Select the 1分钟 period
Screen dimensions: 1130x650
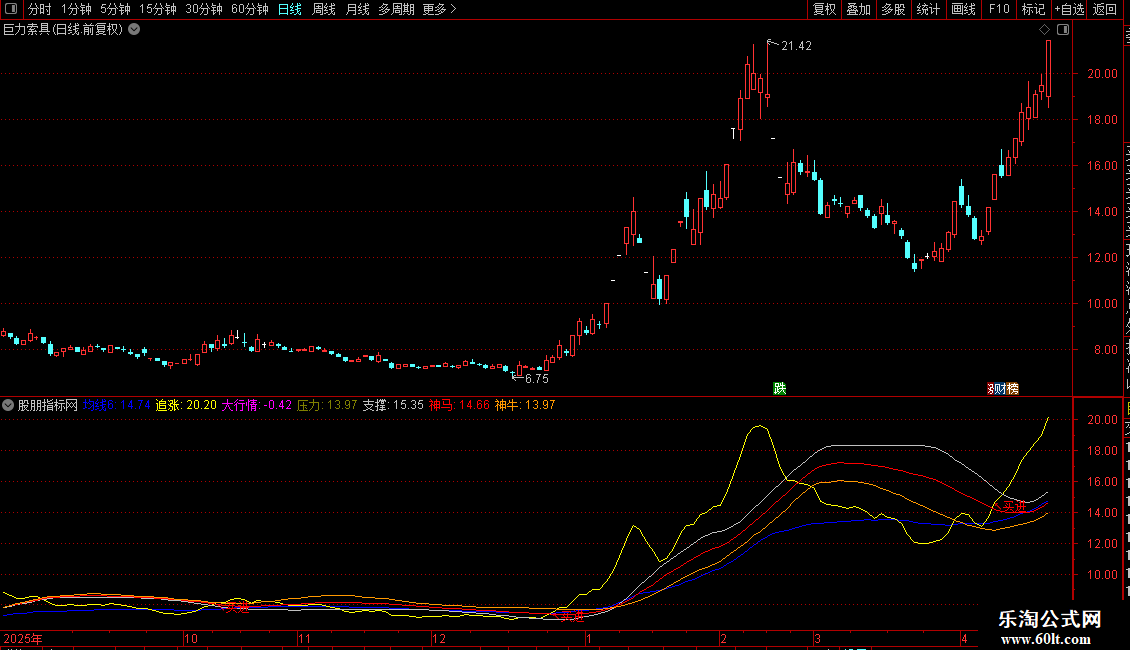(x=76, y=9)
